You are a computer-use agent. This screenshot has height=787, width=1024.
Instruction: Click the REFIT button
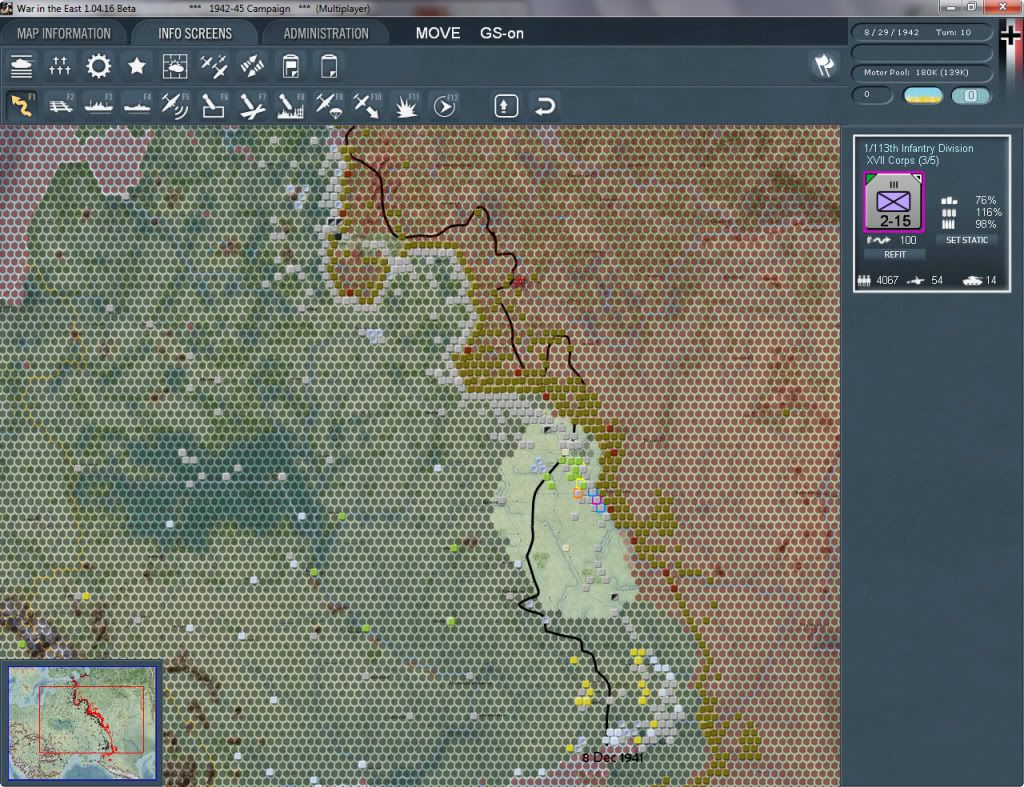coord(895,255)
